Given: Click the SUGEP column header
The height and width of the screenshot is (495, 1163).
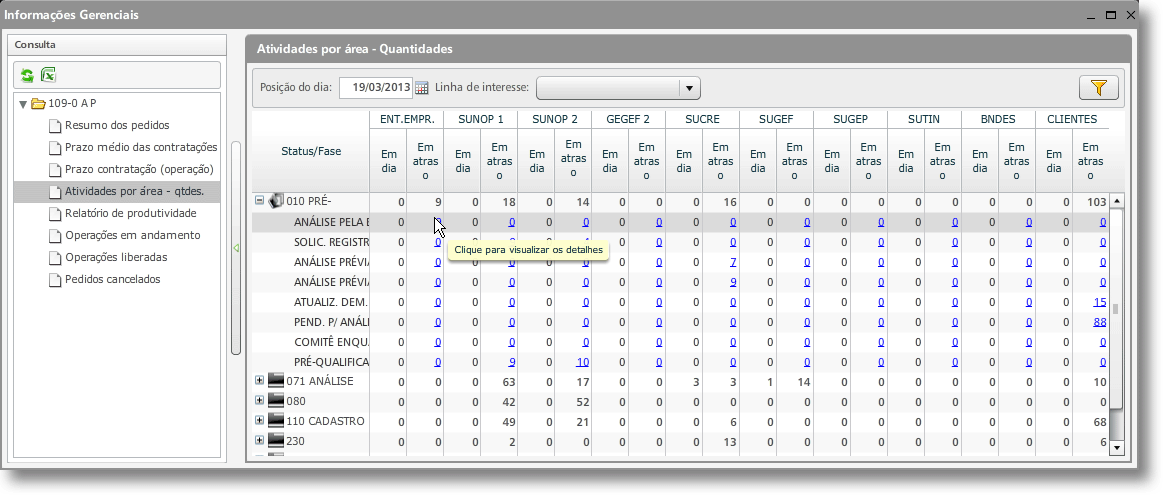Looking at the screenshot, I should (850, 119).
